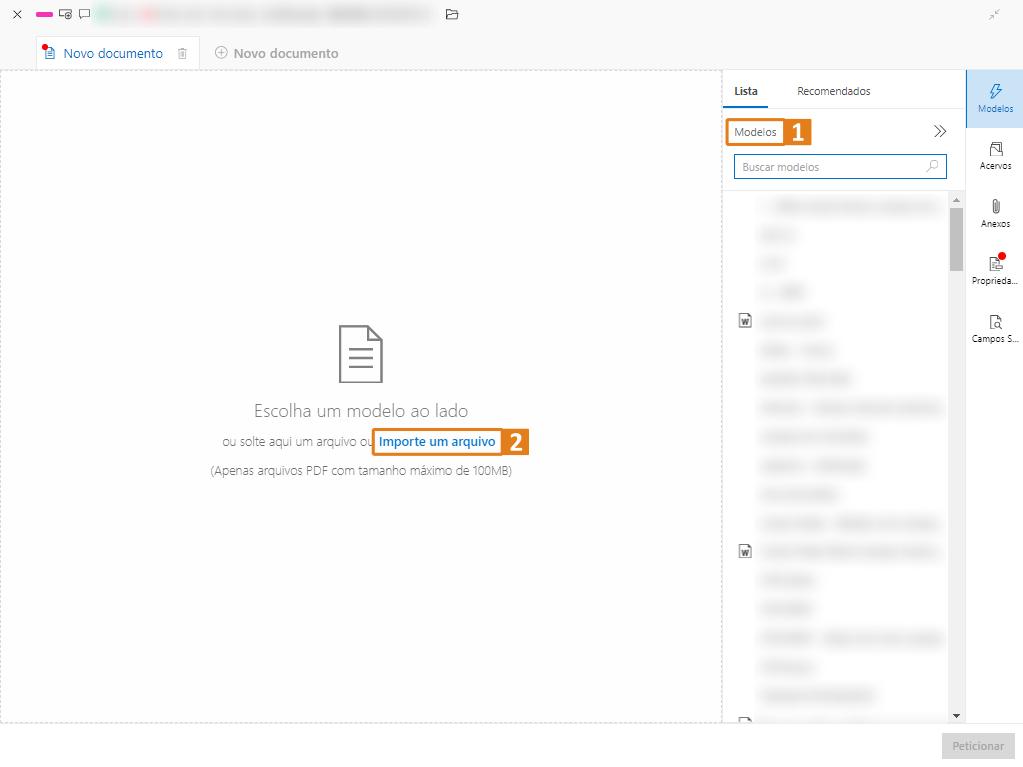Switch to the Recomendados tab
The image size is (1023, 767).
click(833, 91)
